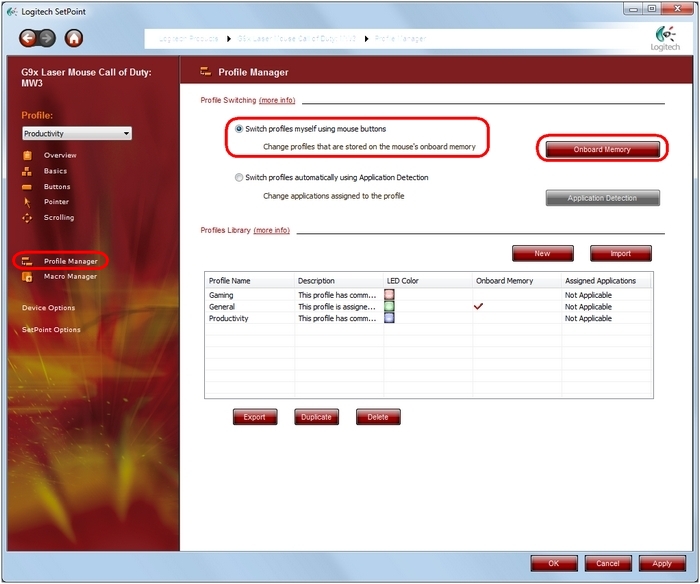Image resolution: width=700 pixels, height=584 pixels.
Task: Click the Gaming profile red LED swatch
Action: point(389,295)
